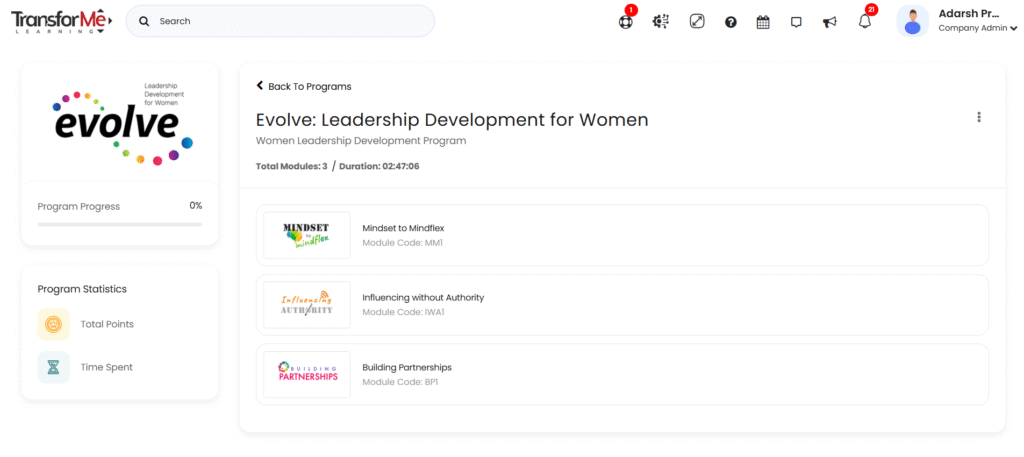Click the user profile avatar

(x=912, y=21)
